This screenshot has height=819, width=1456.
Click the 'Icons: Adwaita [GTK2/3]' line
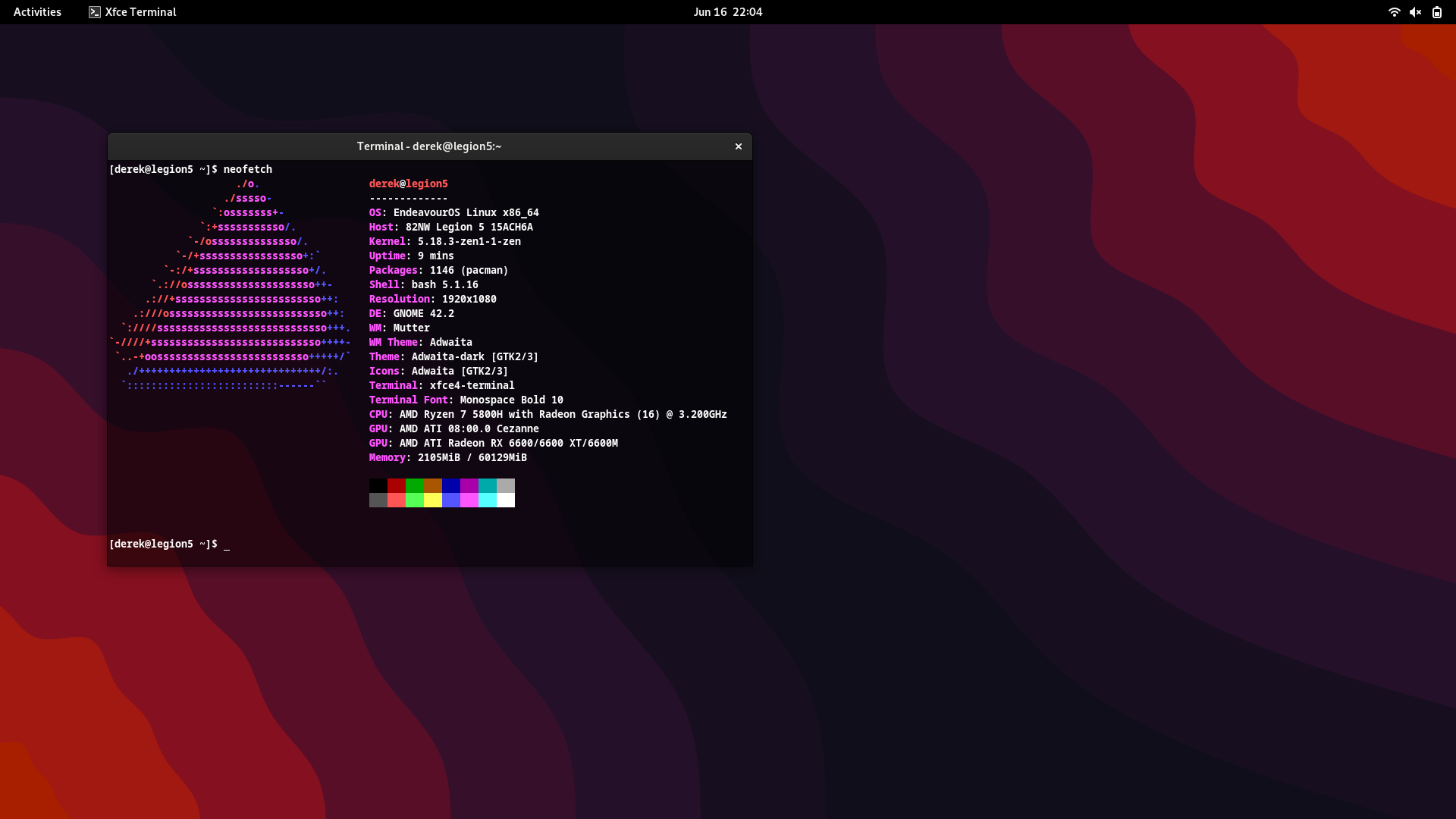click(x=439, y=371)
